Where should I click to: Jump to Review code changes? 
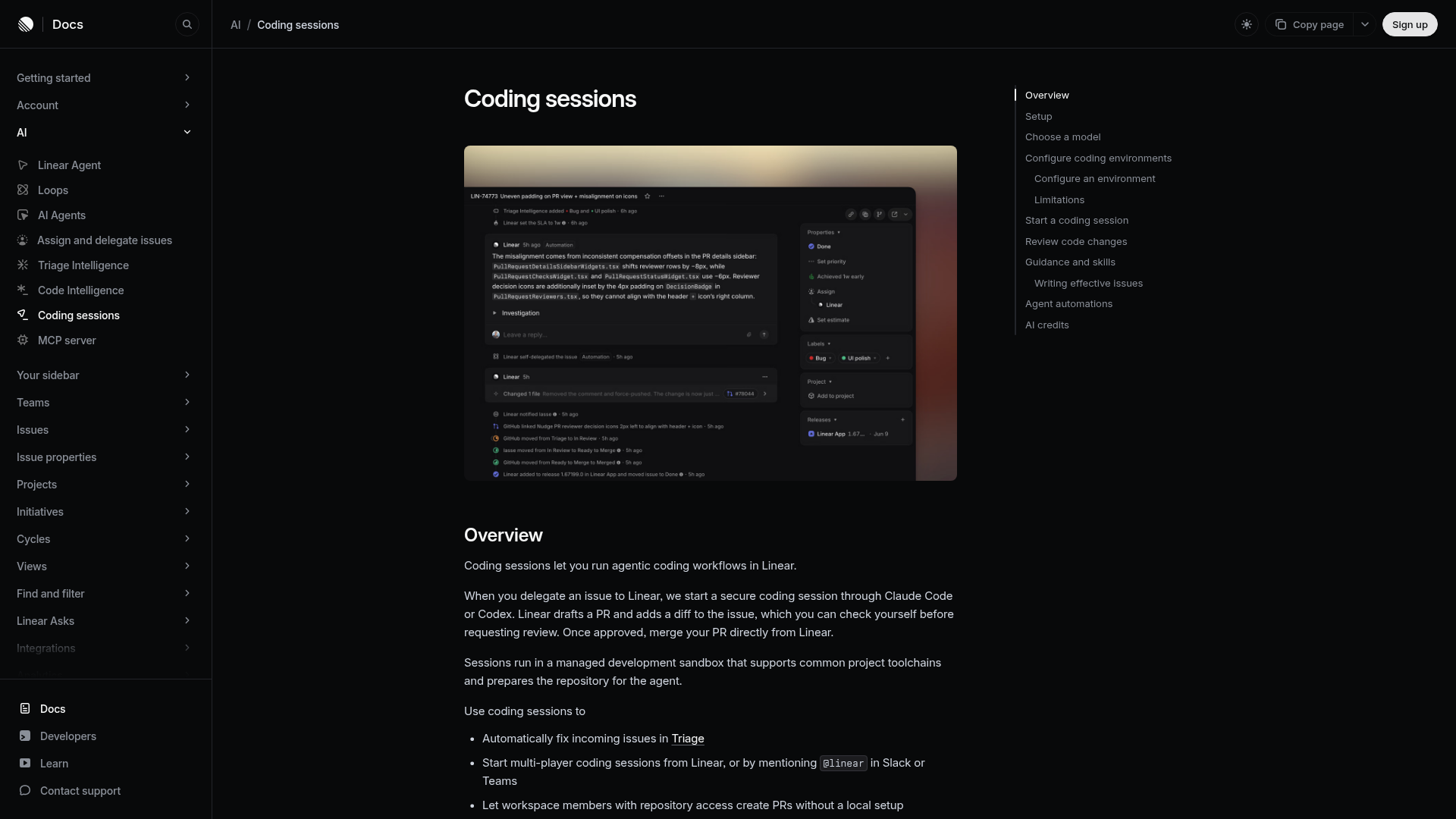tap(1075, 241)
